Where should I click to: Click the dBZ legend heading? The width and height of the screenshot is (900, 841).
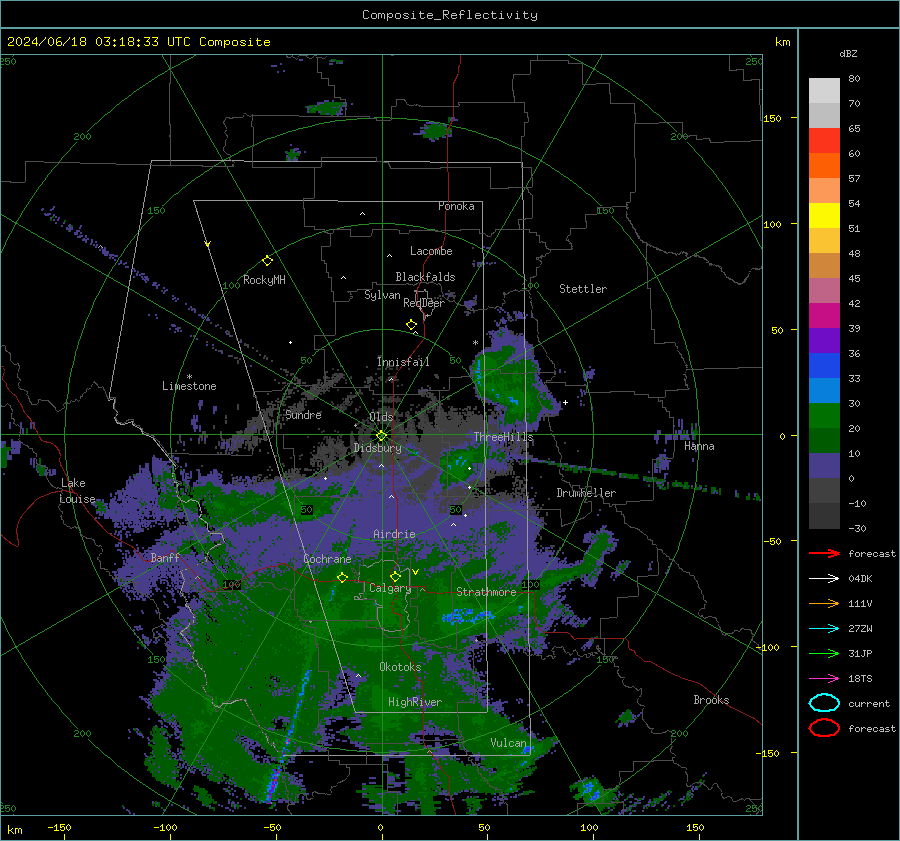tap(848, 53)
